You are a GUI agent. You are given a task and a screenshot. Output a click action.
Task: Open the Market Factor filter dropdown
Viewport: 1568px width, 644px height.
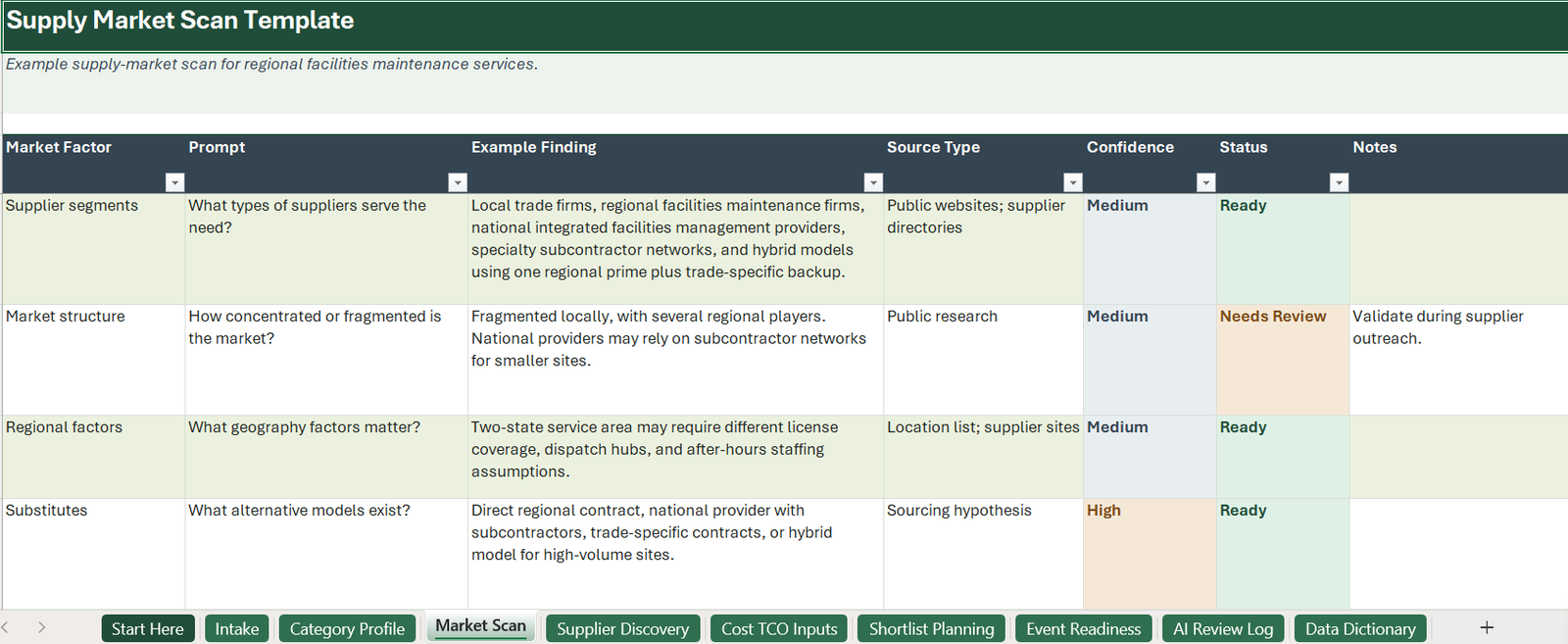[x=174, y=182]
